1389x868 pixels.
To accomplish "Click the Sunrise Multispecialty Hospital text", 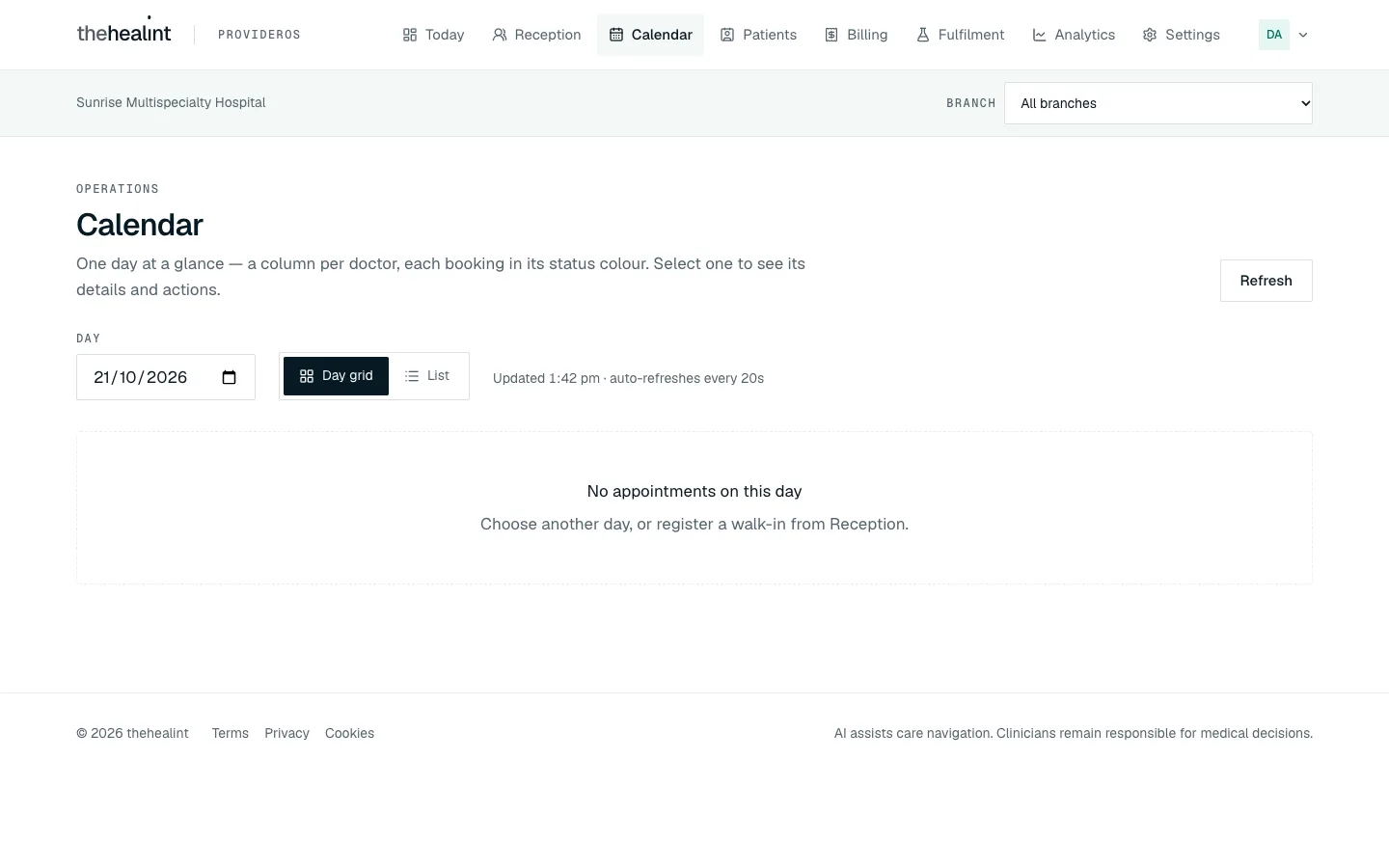I will click(x=171, y=102).
